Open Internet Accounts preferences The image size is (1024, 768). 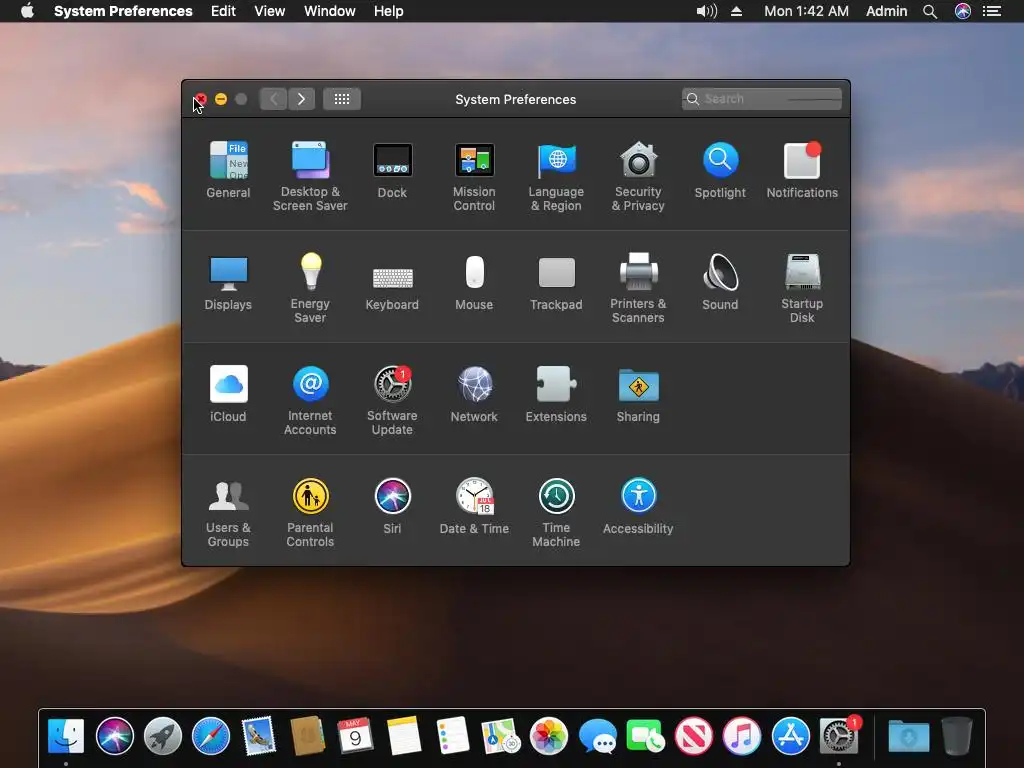point(310,400)
